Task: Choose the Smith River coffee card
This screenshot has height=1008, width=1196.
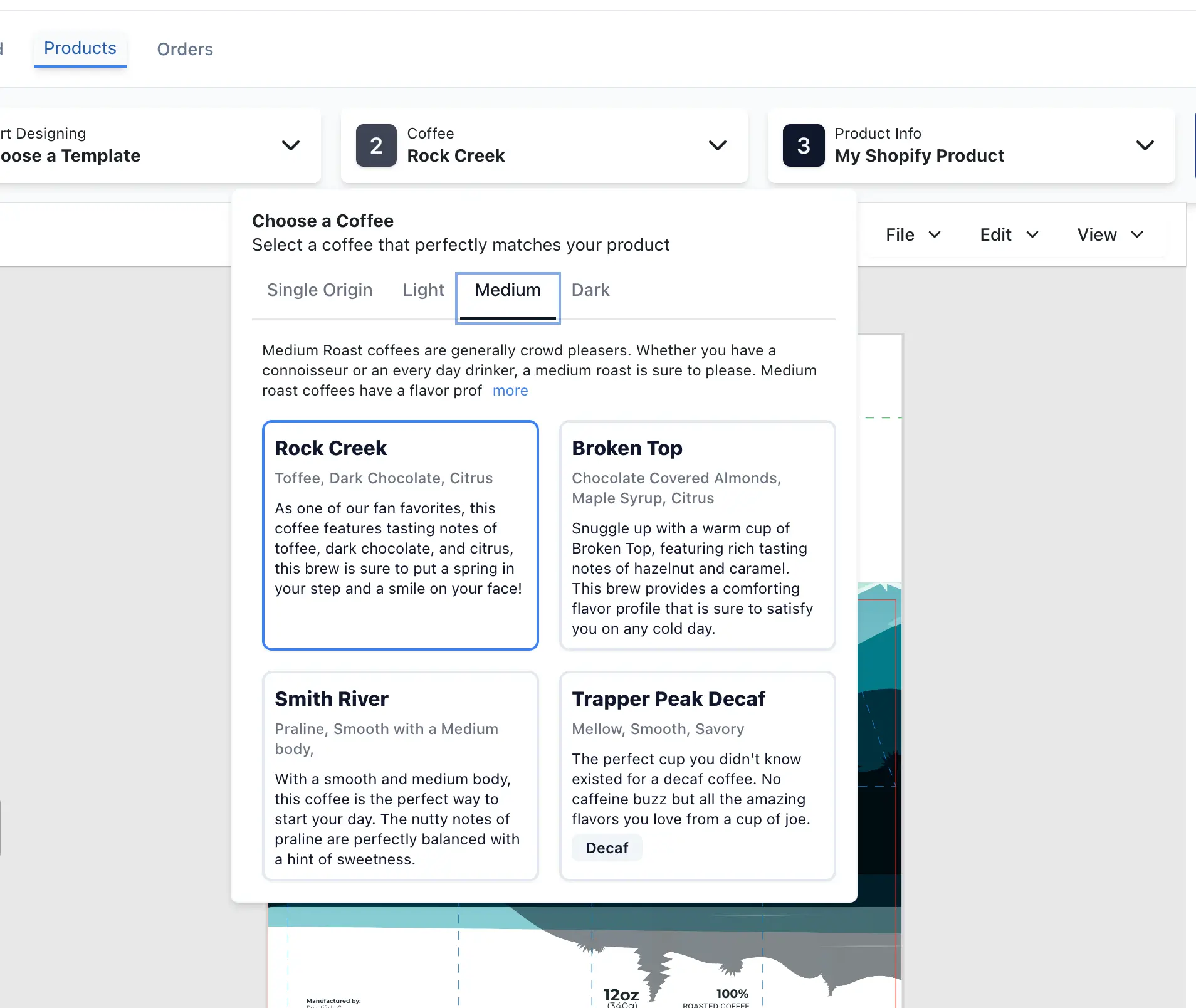Action: [401, 775]
